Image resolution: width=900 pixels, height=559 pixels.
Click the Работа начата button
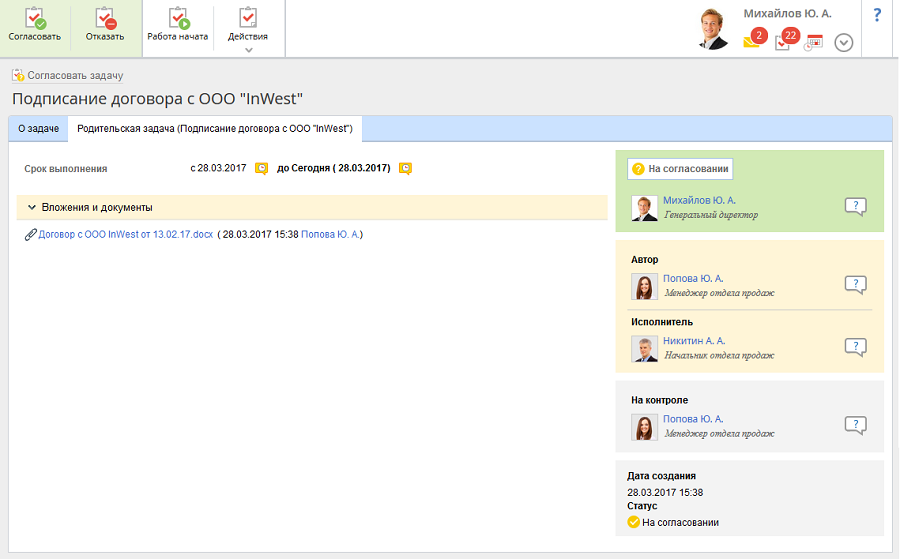(x=177, y=26)
